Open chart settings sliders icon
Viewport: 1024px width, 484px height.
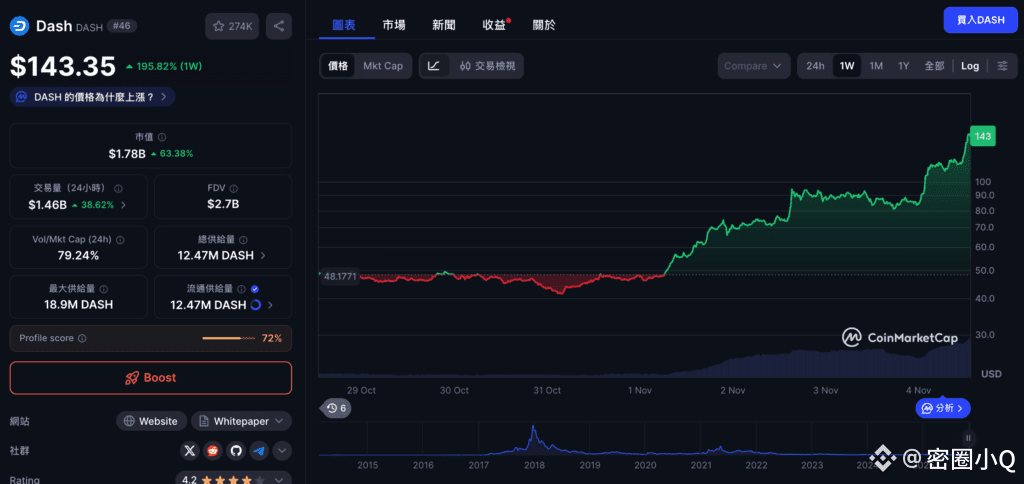[1003, 66]
